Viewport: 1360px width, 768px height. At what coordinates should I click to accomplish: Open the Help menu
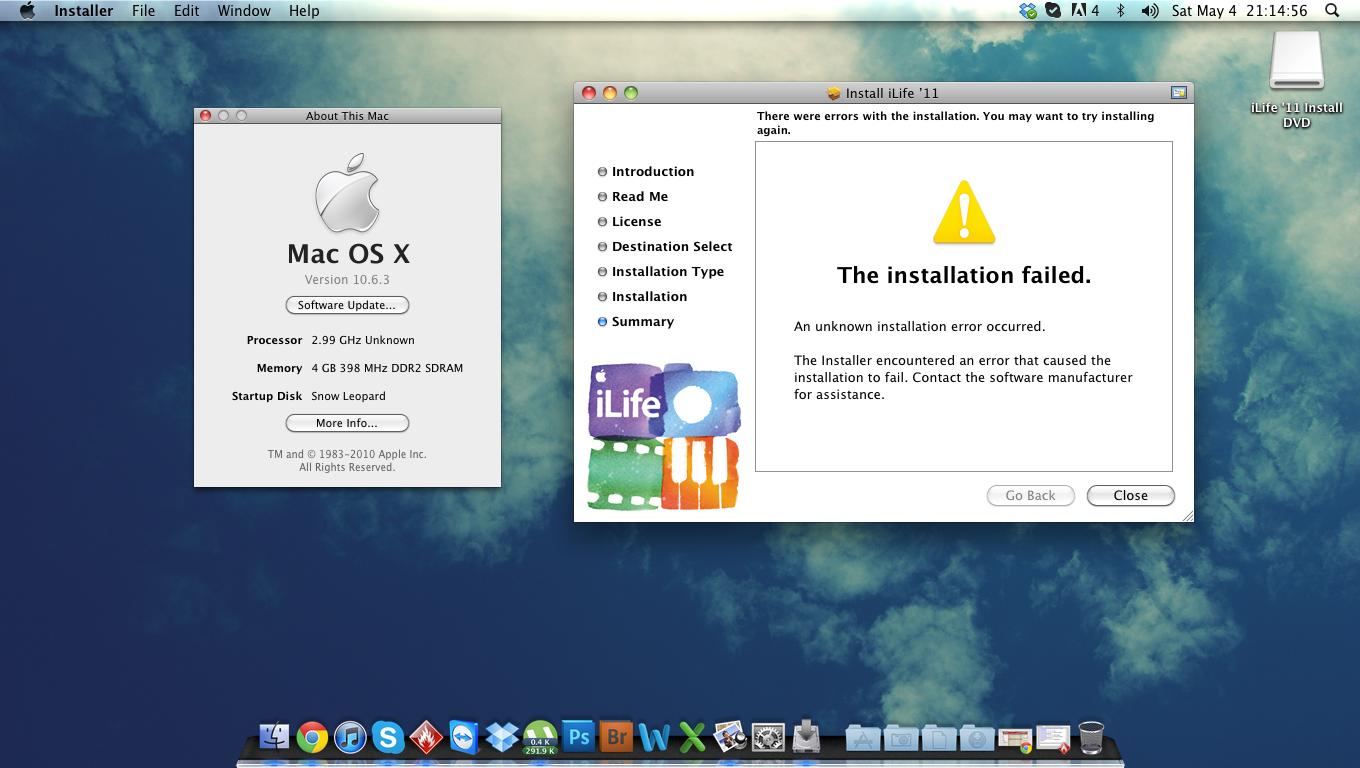[304, 11]
